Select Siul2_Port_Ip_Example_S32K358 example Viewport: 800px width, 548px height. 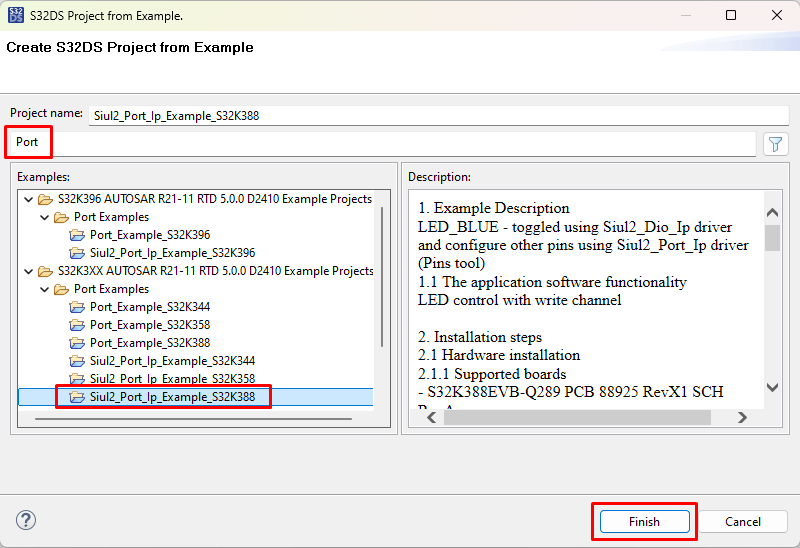click(172, 379)
